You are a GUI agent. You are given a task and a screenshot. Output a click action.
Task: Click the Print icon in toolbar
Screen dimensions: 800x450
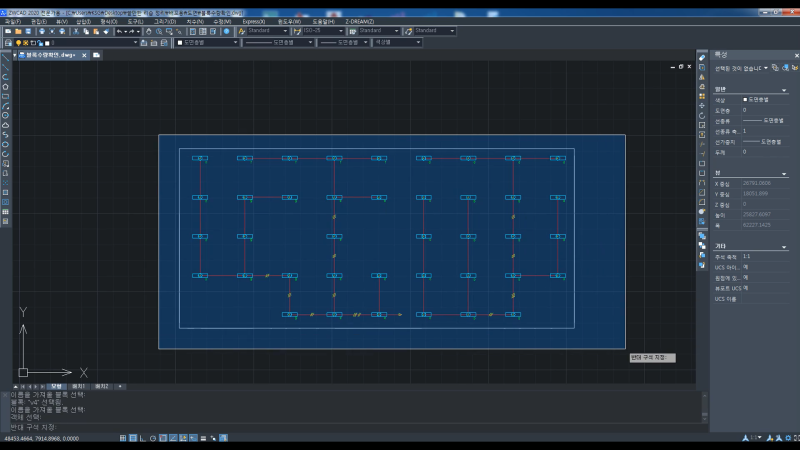coord(42,31)
